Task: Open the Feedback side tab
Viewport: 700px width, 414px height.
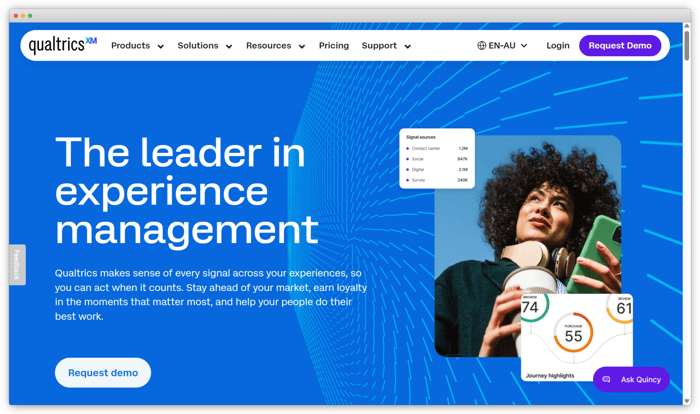Action: pyautogui.click(x=17, y=264)
